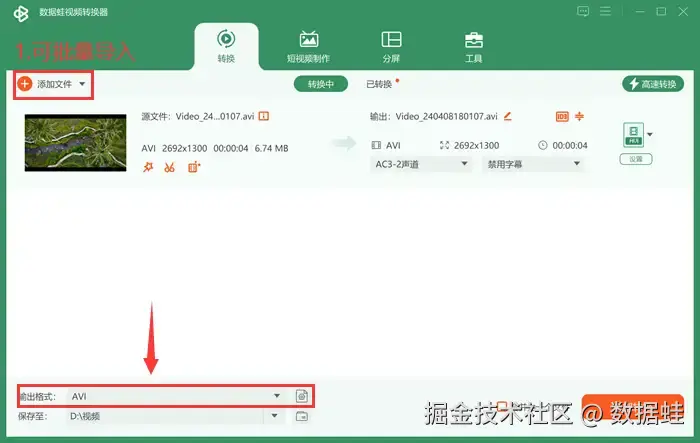Enable 高速转换 mode

[653, 84]
